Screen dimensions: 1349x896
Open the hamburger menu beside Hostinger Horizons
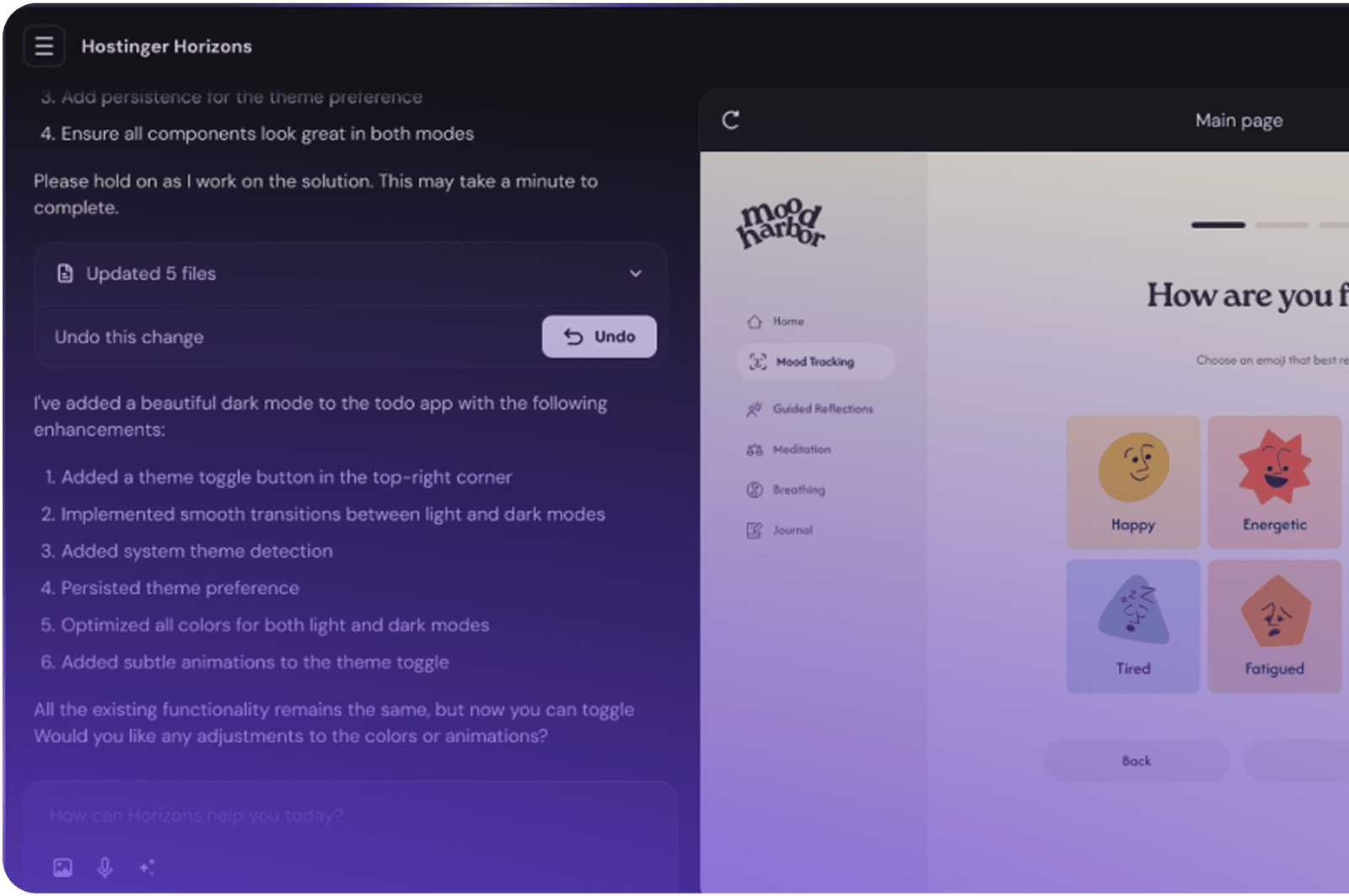click(44, 46)
